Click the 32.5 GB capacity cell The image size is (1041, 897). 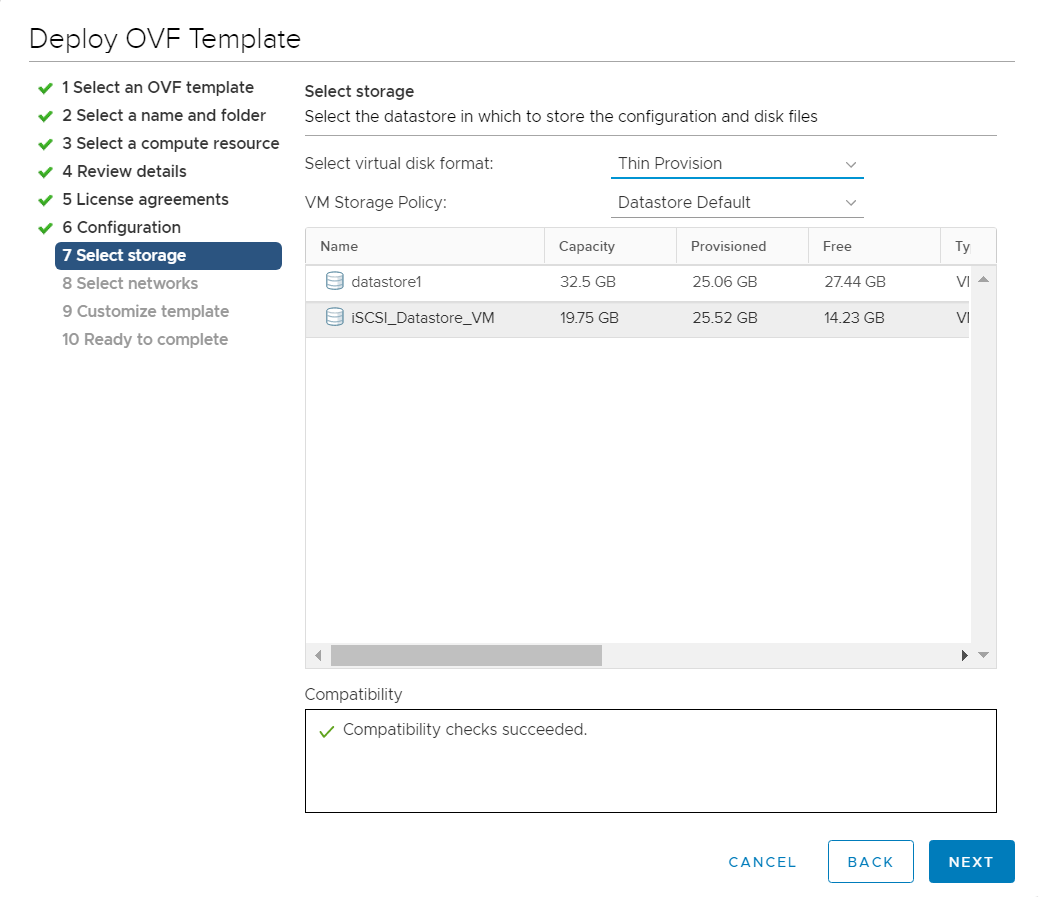[588, 282]
